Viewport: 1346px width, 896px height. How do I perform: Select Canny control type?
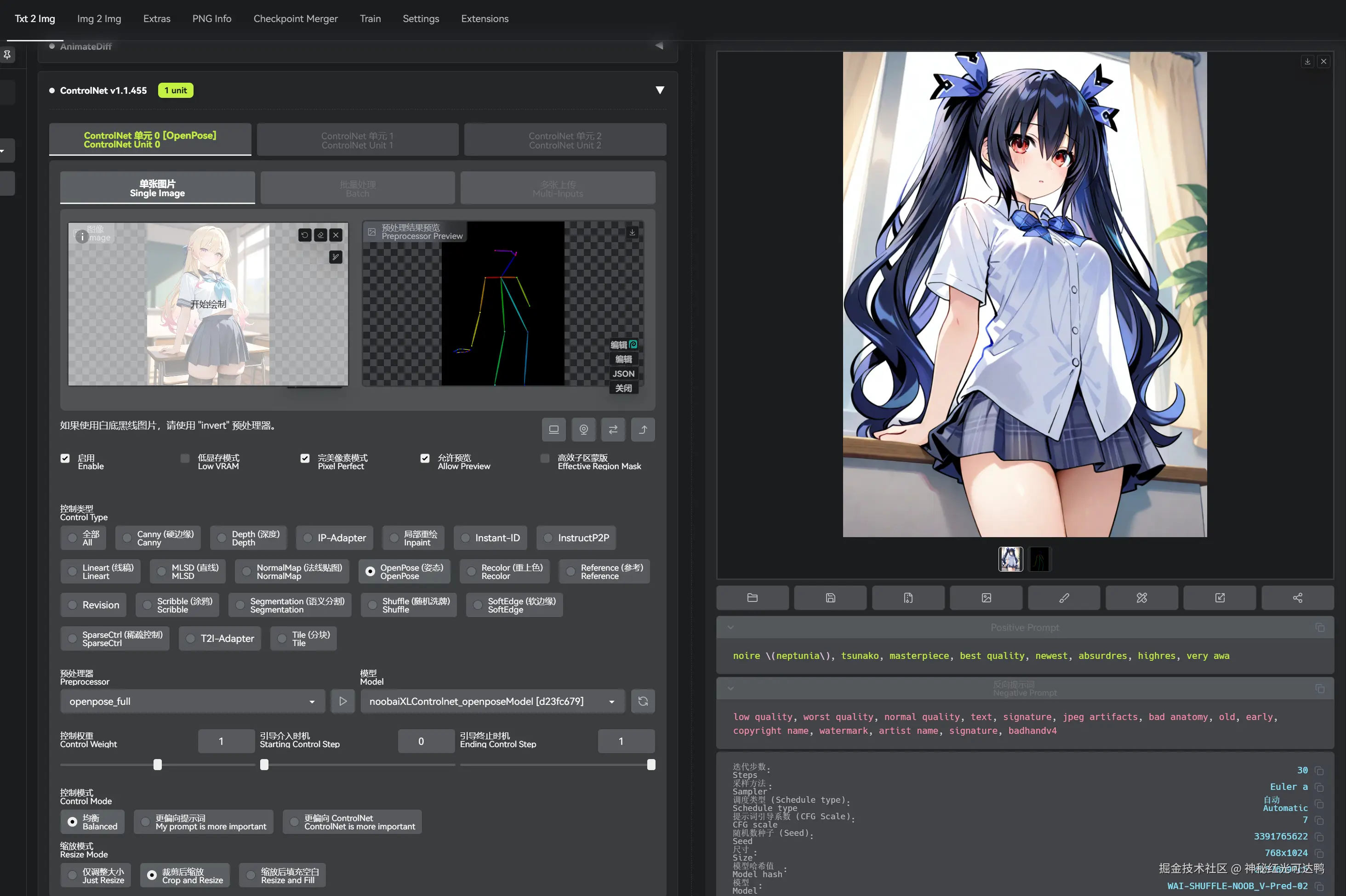coord(158,538)
